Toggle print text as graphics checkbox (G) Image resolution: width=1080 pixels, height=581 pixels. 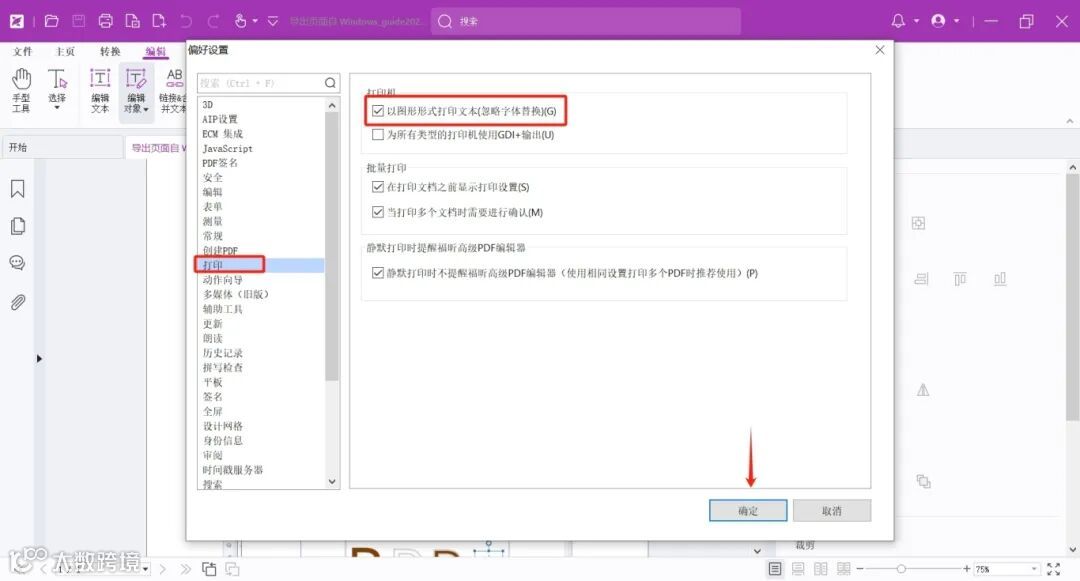click(x=377, y=111)
